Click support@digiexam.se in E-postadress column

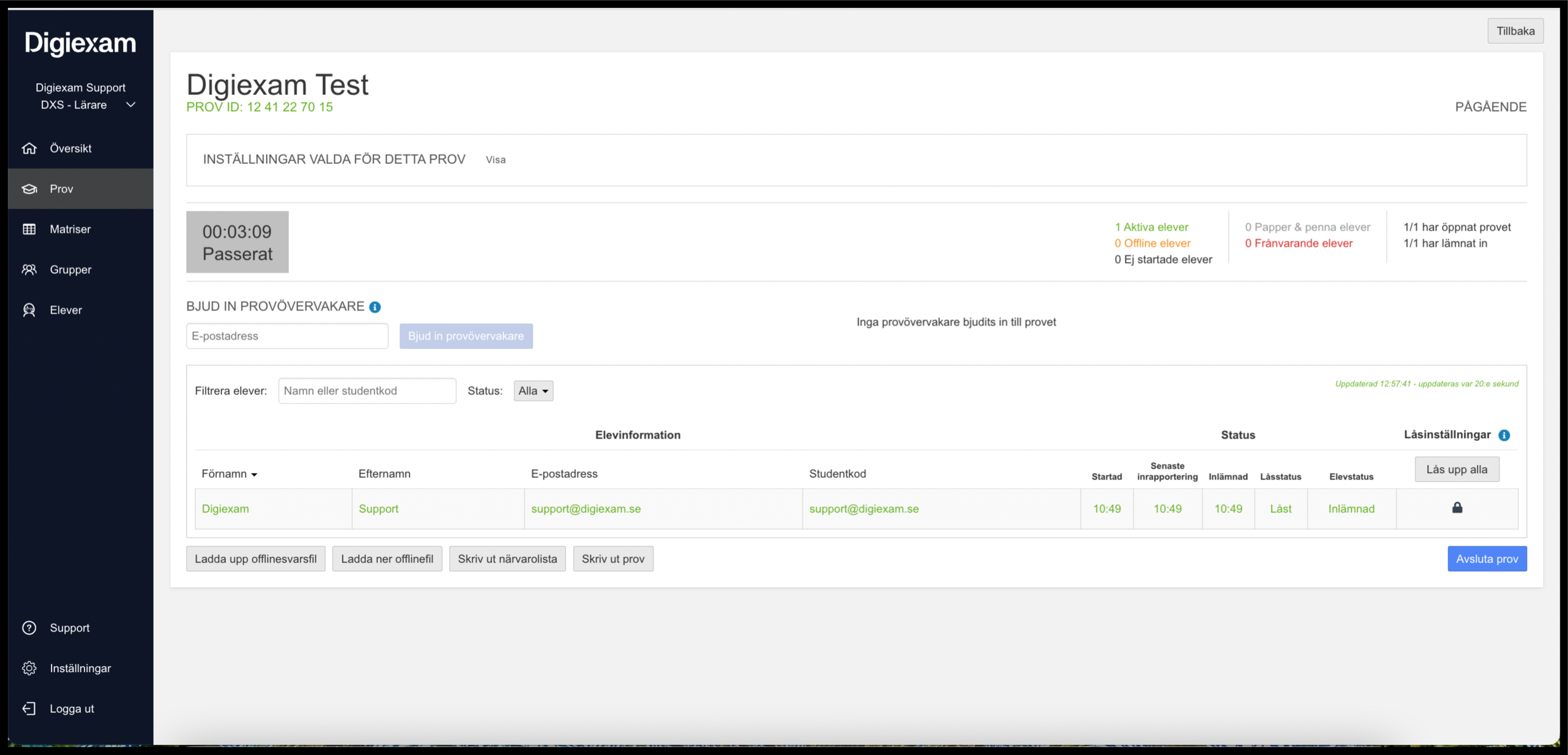(586, 509)
